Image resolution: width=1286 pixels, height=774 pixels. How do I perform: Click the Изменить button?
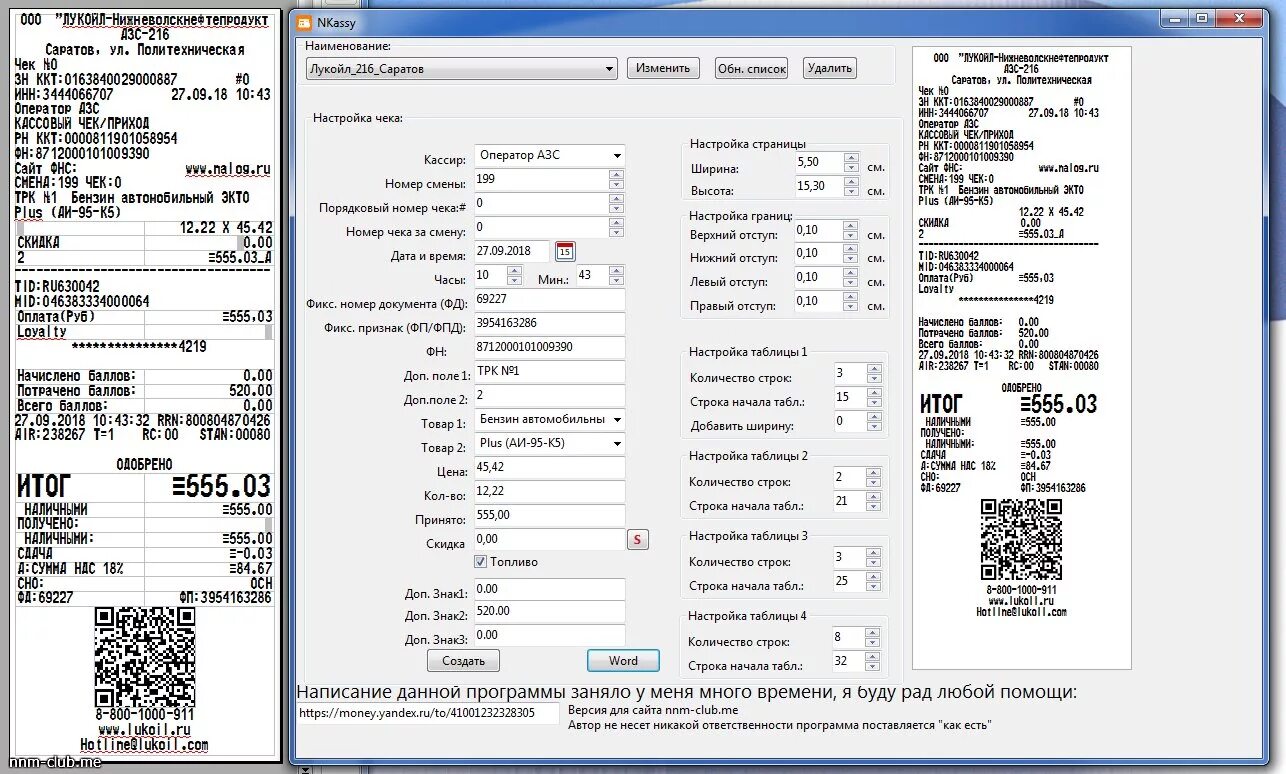click(663, 68)
